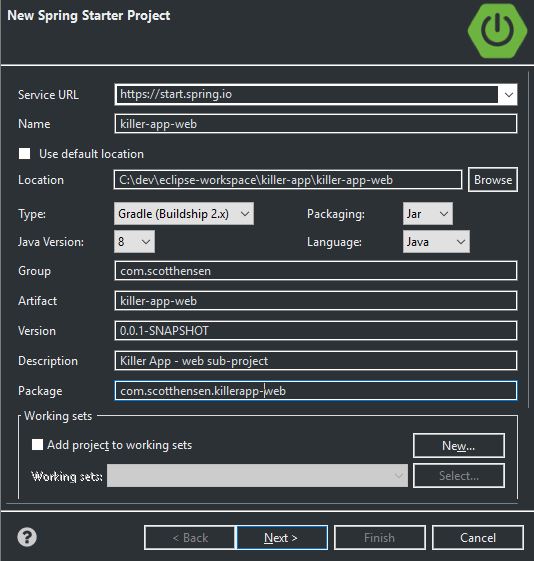534x561 pixels.
Task: Click the Select... working sets button
Action: [x=459, y=475]
